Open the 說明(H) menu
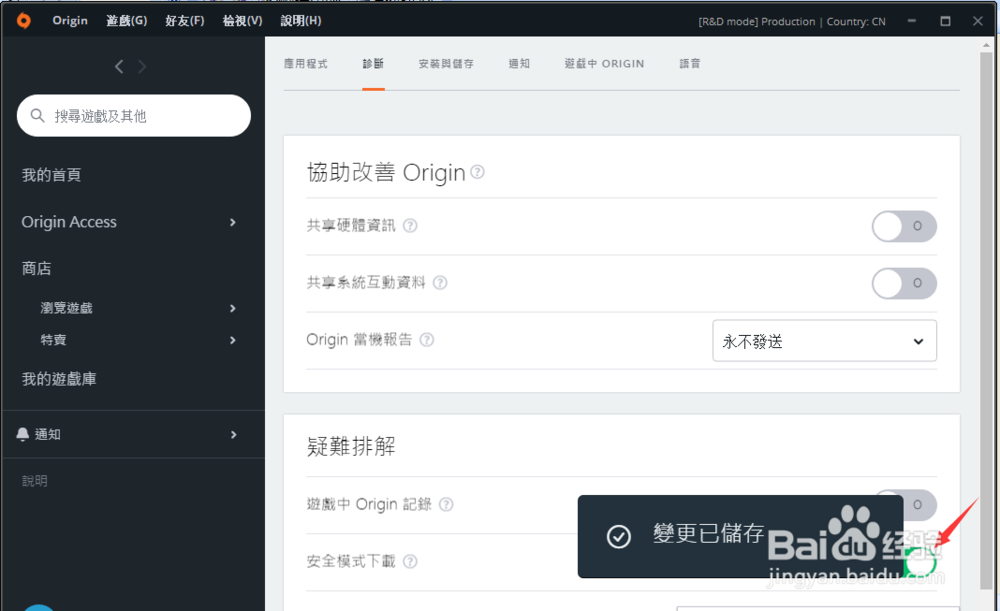This screenshot has width=1000, height=611. tap(301, 20)
